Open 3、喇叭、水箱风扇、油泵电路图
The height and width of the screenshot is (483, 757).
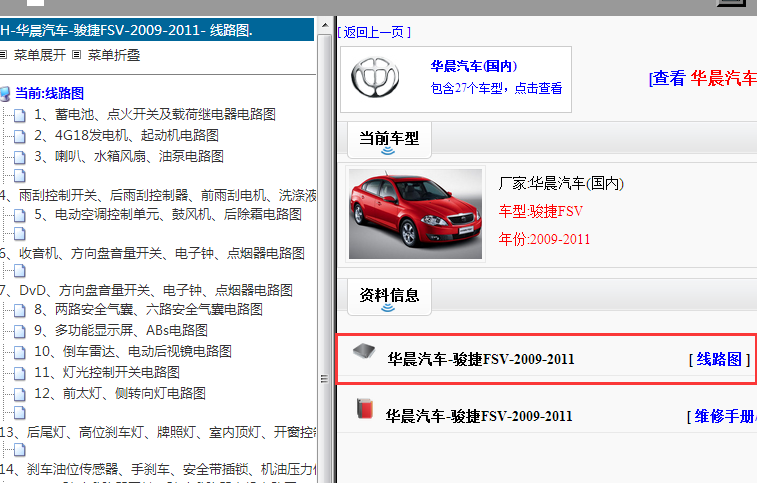tap(129, 156)
